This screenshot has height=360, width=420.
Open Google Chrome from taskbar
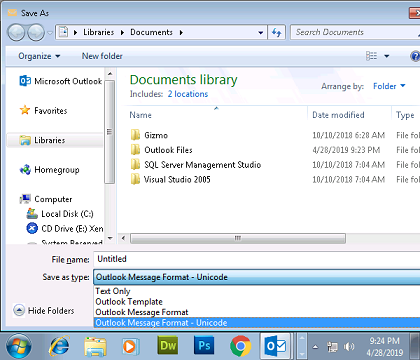tap(240, 346)
